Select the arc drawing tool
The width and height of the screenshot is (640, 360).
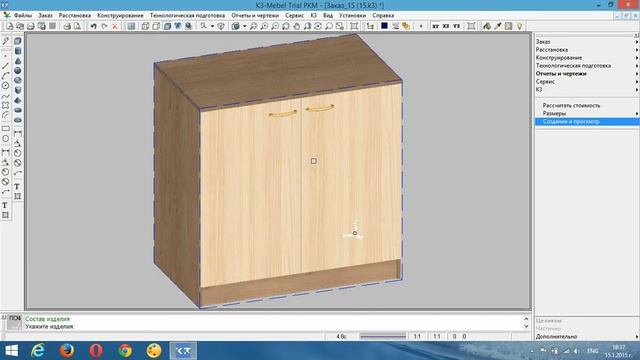click(x=5, y=76)
